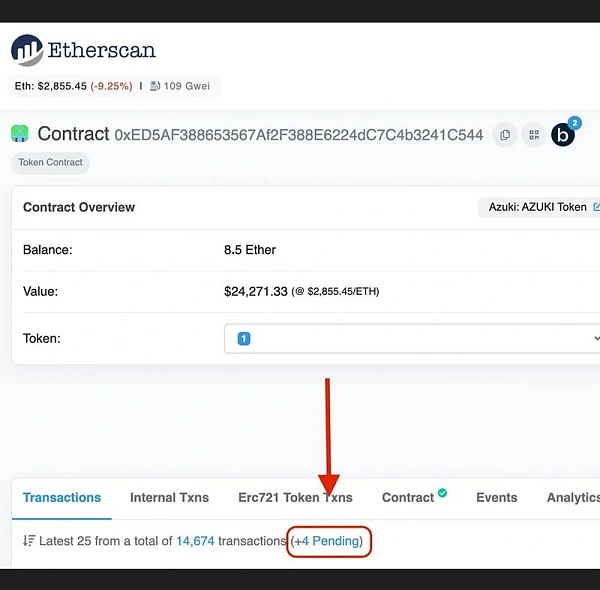This screenshot has width=600, height=590.
Task: Show the address QR code
Action: pyautogui.click(x=533, y=134)
